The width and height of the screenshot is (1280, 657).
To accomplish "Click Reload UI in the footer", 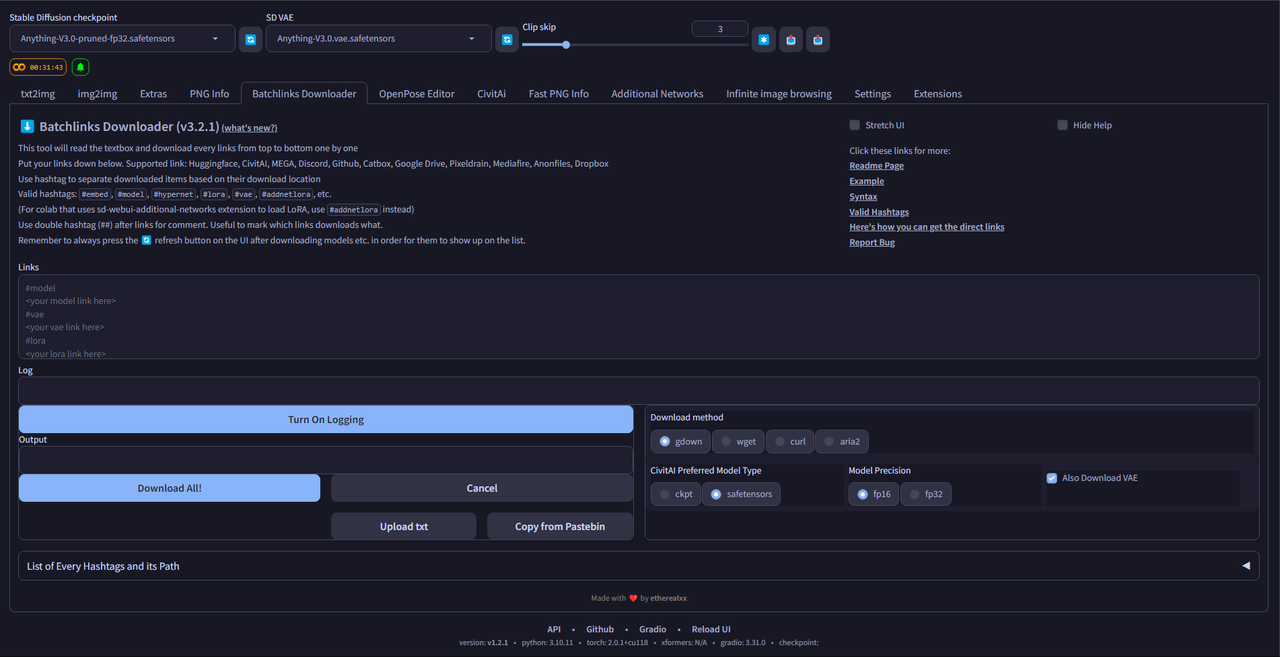I will (711, 629).
